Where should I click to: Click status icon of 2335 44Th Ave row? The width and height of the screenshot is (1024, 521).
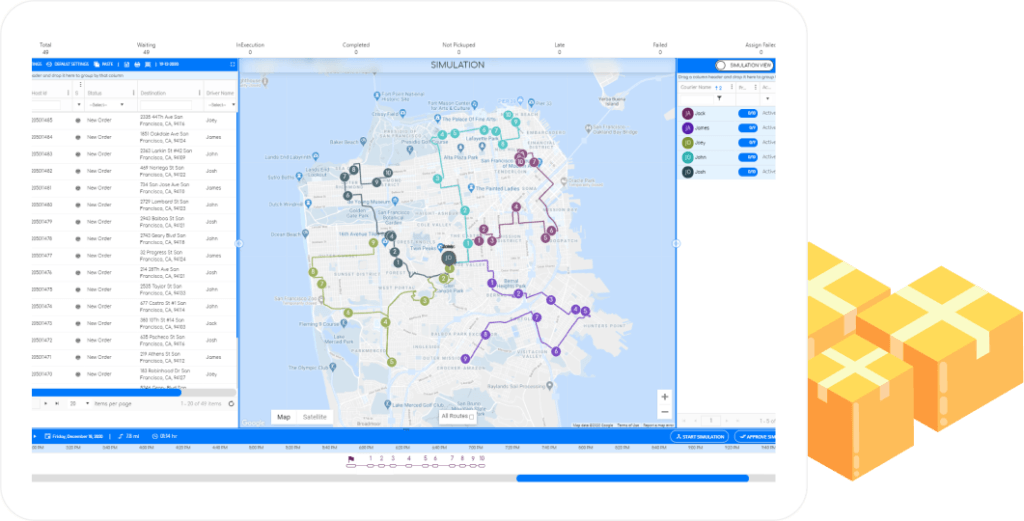(x=78, y=120)
